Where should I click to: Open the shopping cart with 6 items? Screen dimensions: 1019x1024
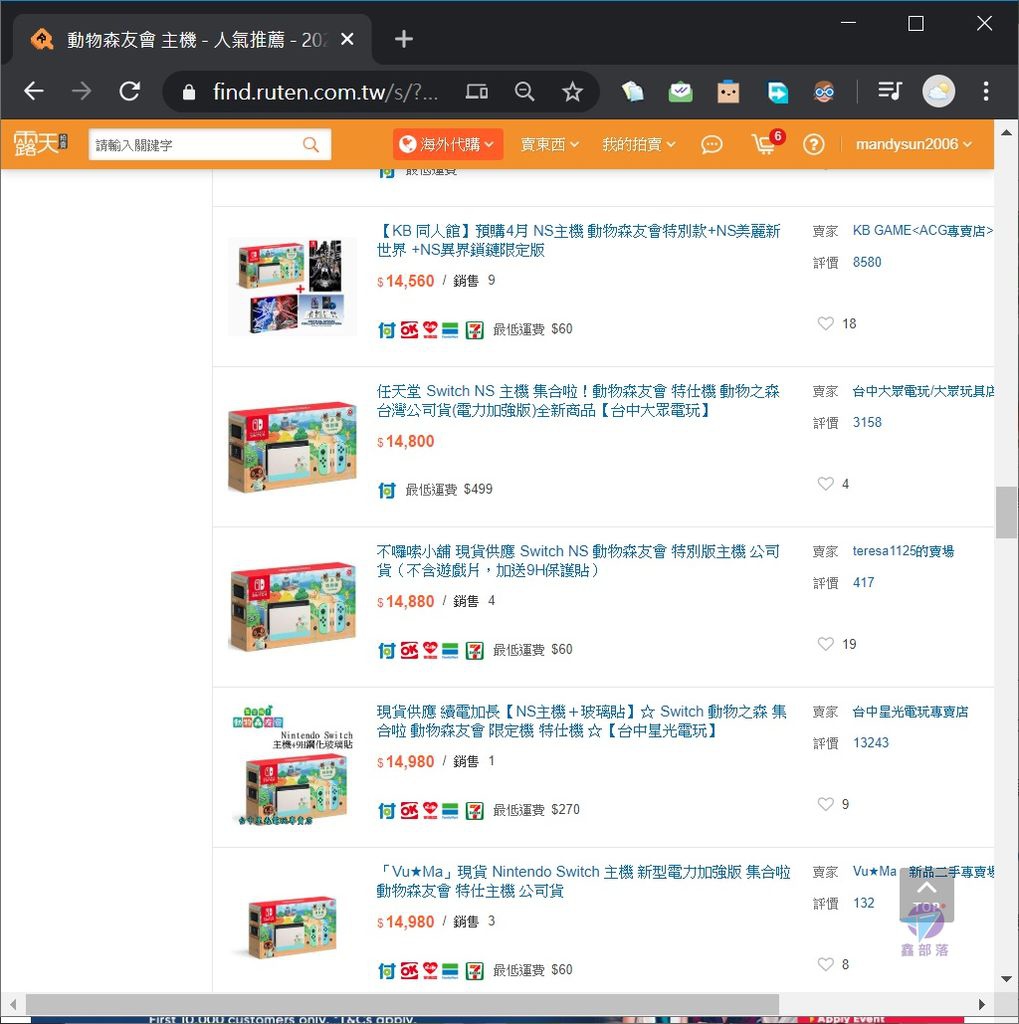coord(766,143)
